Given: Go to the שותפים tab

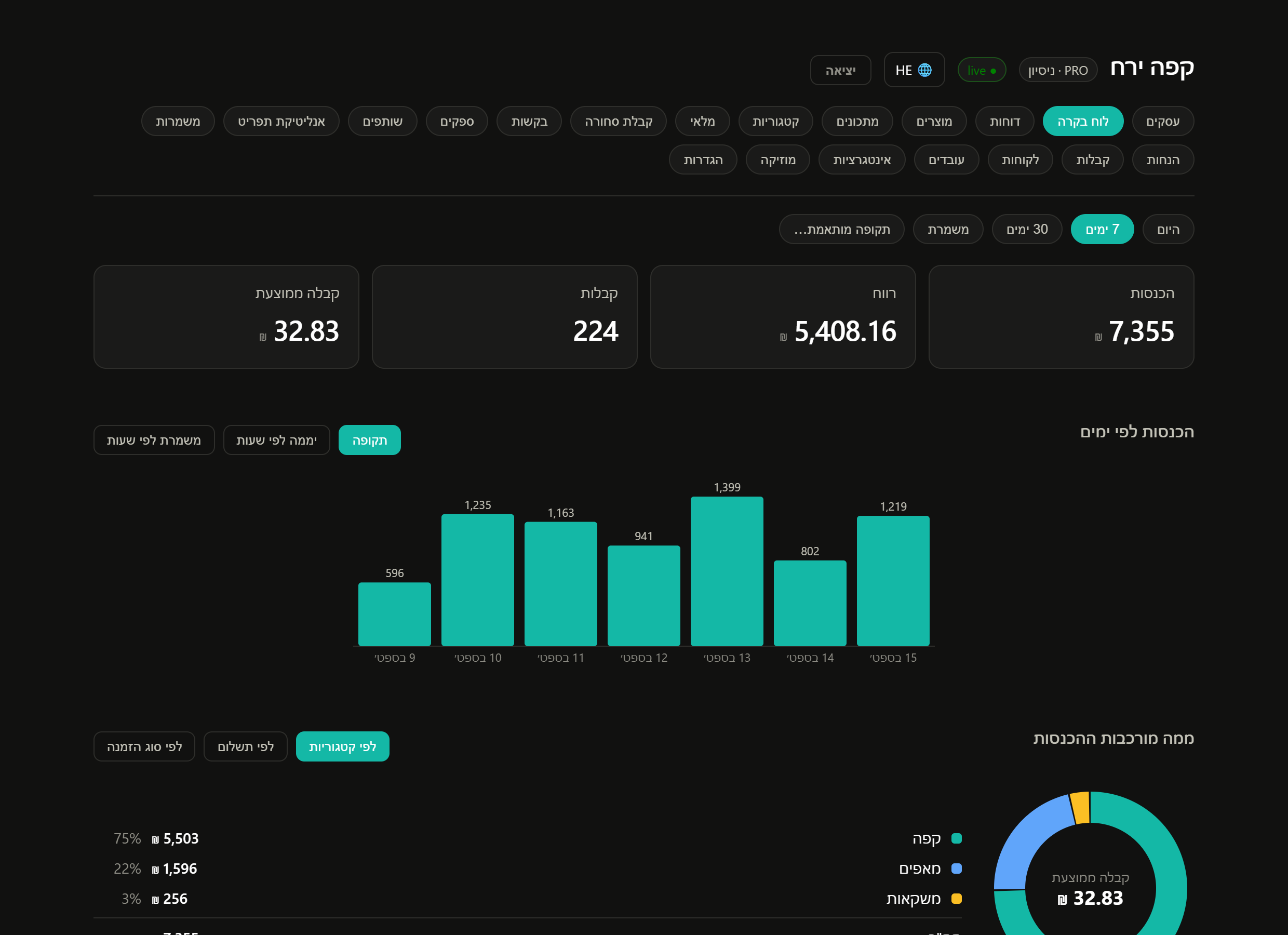Looking at the screenshot, I should click(383, 121).
